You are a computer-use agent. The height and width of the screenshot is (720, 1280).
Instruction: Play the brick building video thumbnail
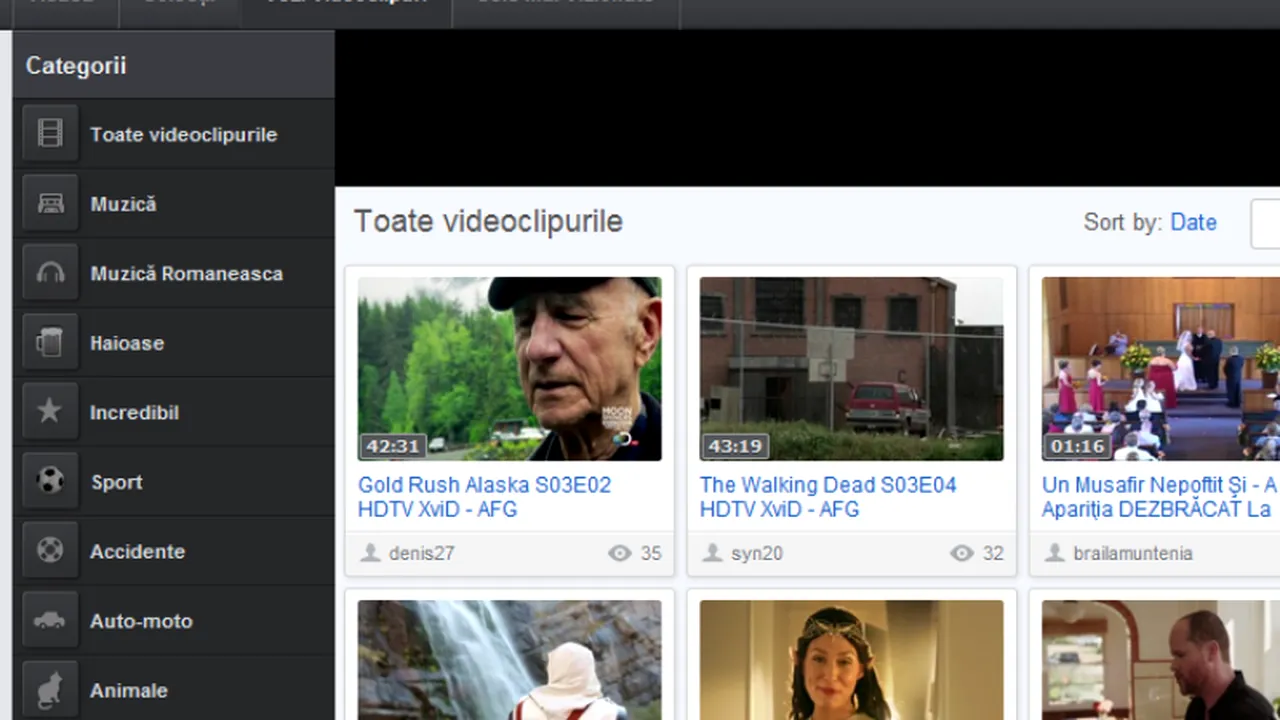coord(851,368)
